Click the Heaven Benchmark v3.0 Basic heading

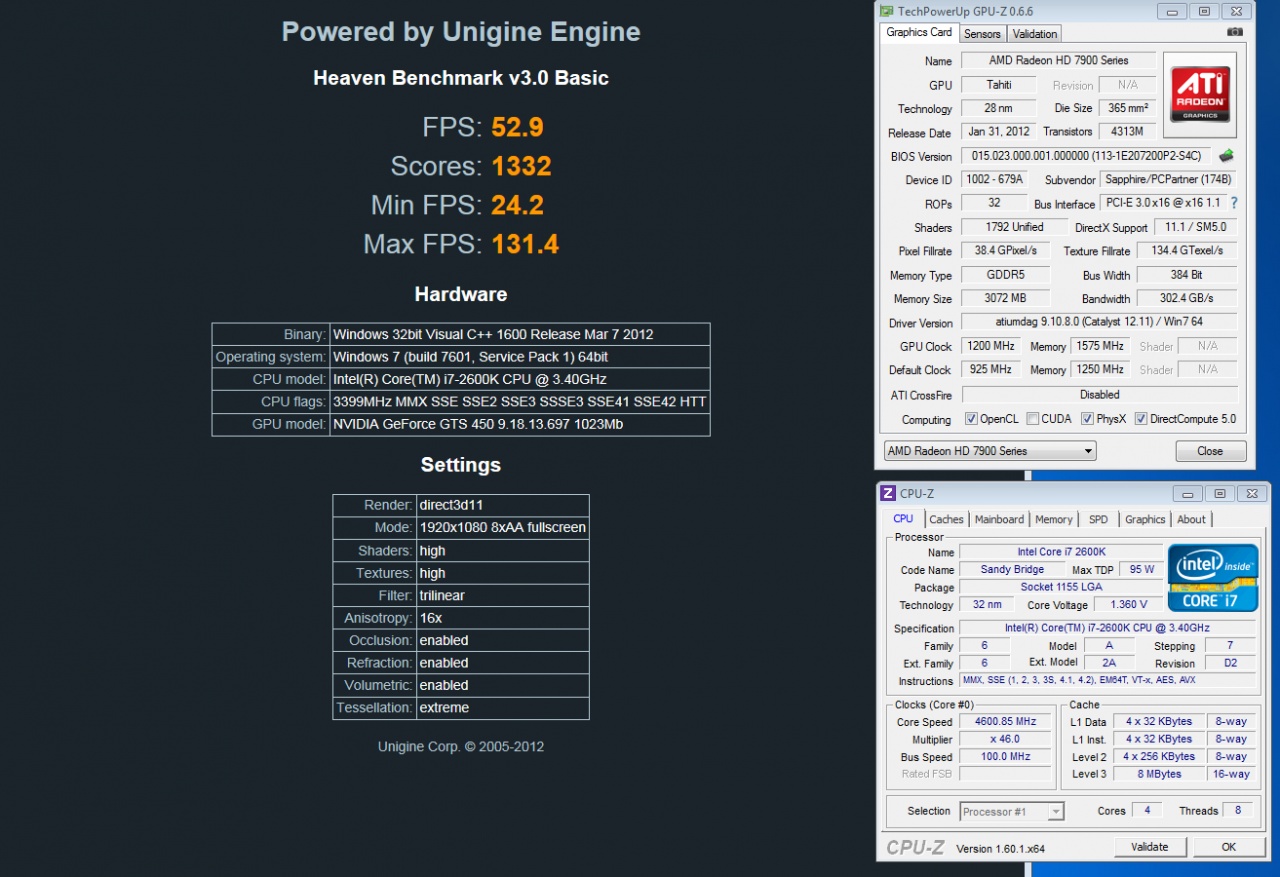tap(461, 78)
